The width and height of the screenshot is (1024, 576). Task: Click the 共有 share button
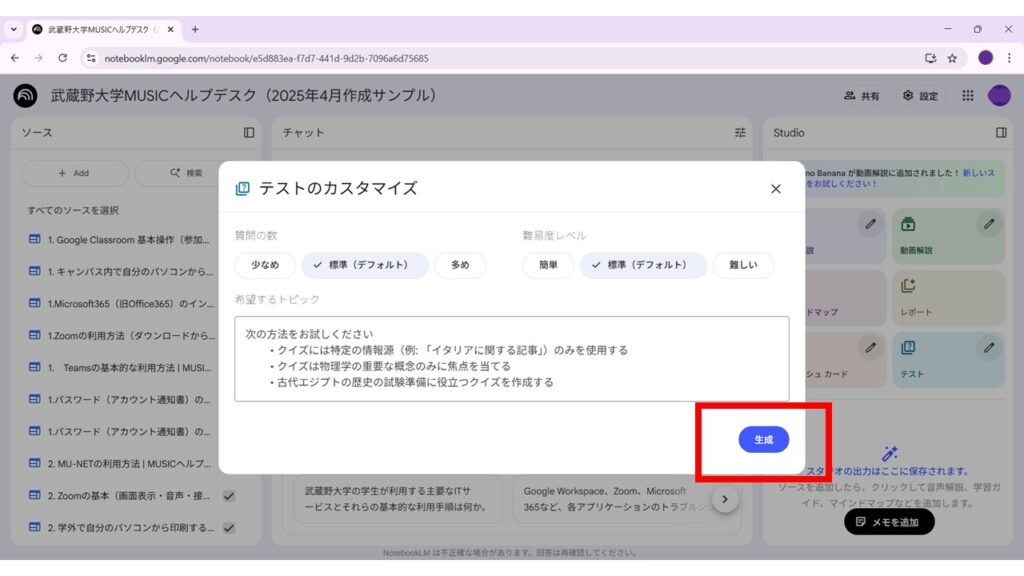tap(862, 96)
